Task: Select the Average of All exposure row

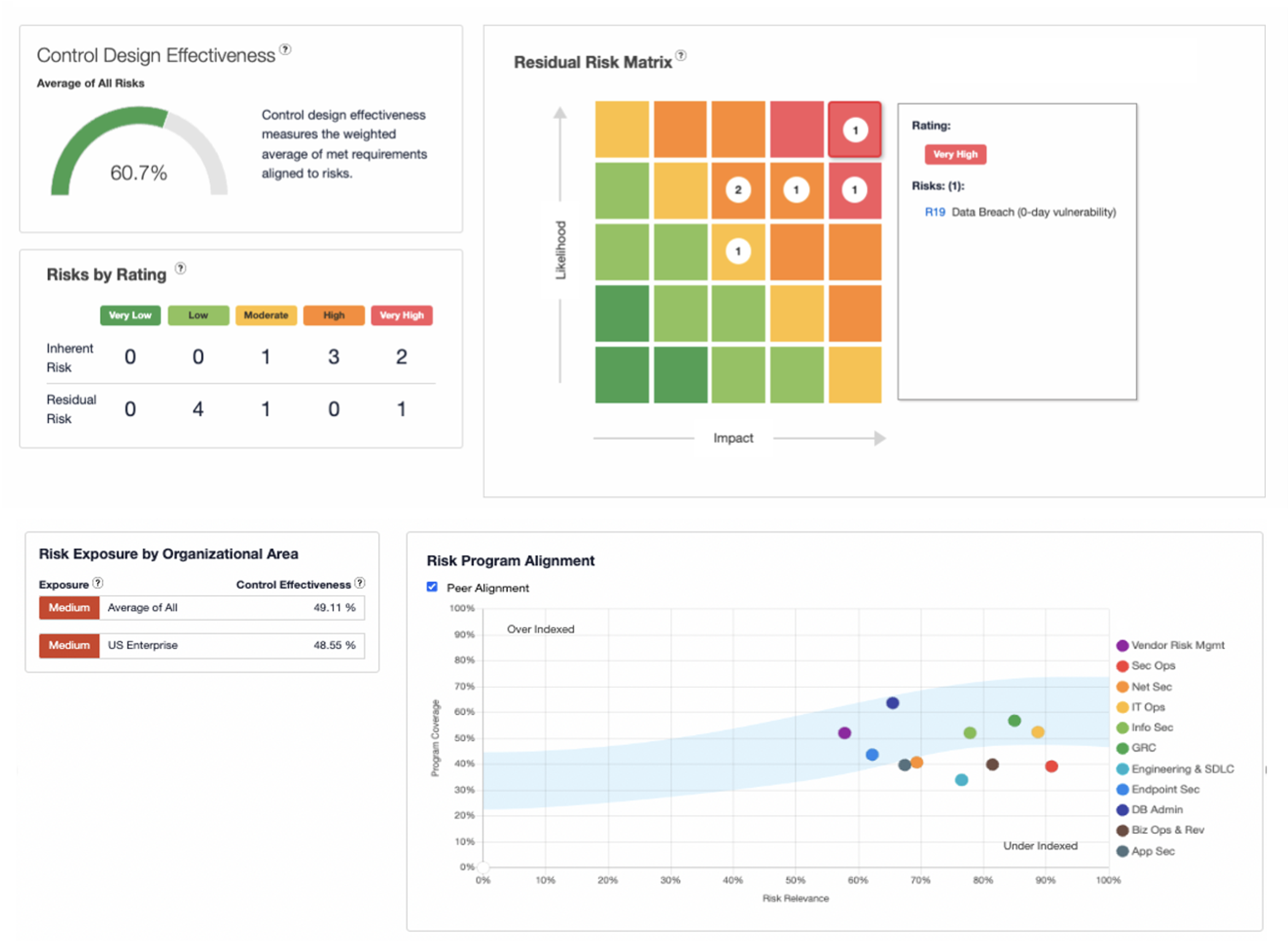Action: click(x=202, y=608)
